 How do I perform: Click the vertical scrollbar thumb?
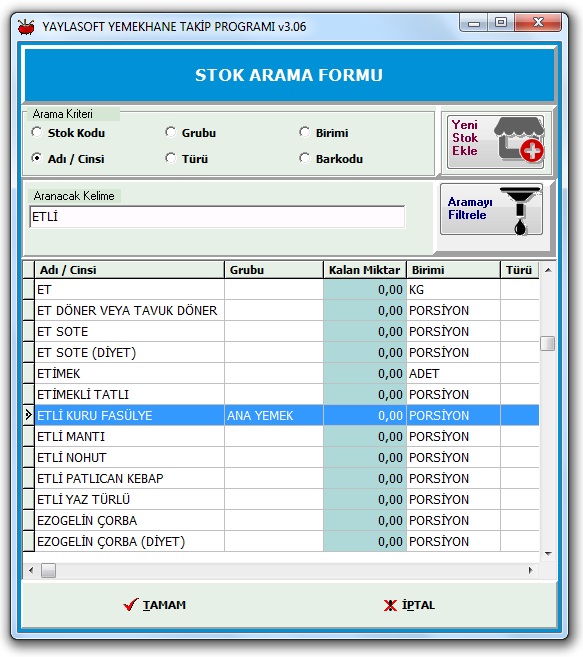coord(548,344)
